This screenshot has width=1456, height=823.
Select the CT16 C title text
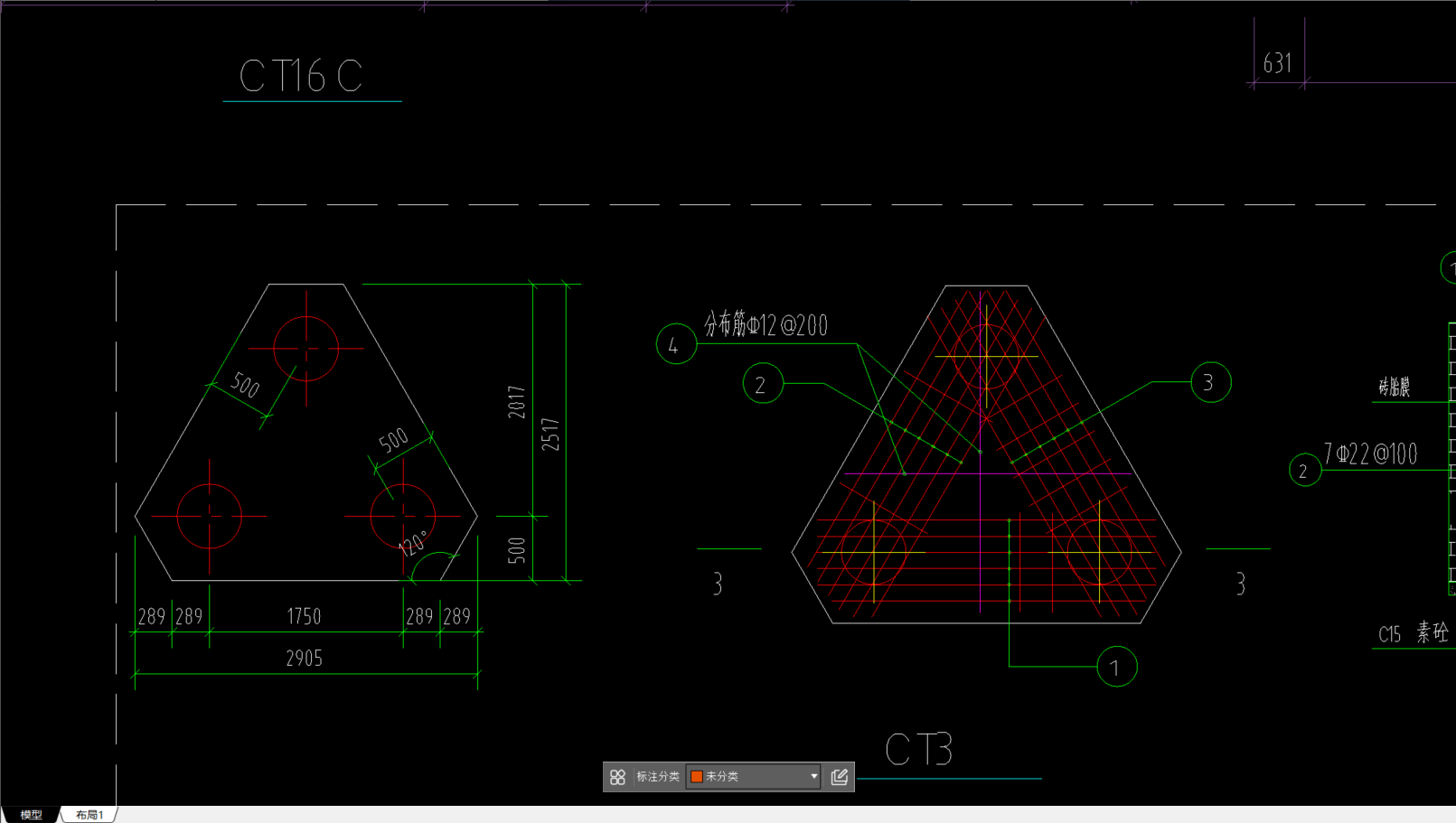click(x=301, y=76)
